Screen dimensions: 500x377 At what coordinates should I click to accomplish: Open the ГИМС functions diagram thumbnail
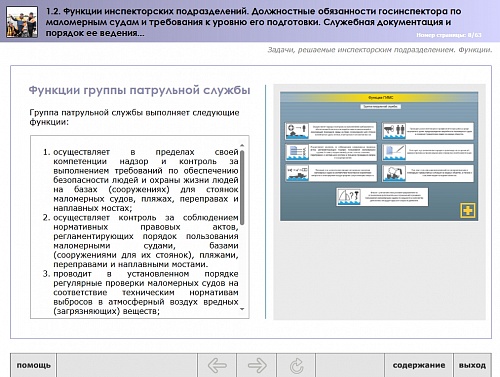(379, 156)
